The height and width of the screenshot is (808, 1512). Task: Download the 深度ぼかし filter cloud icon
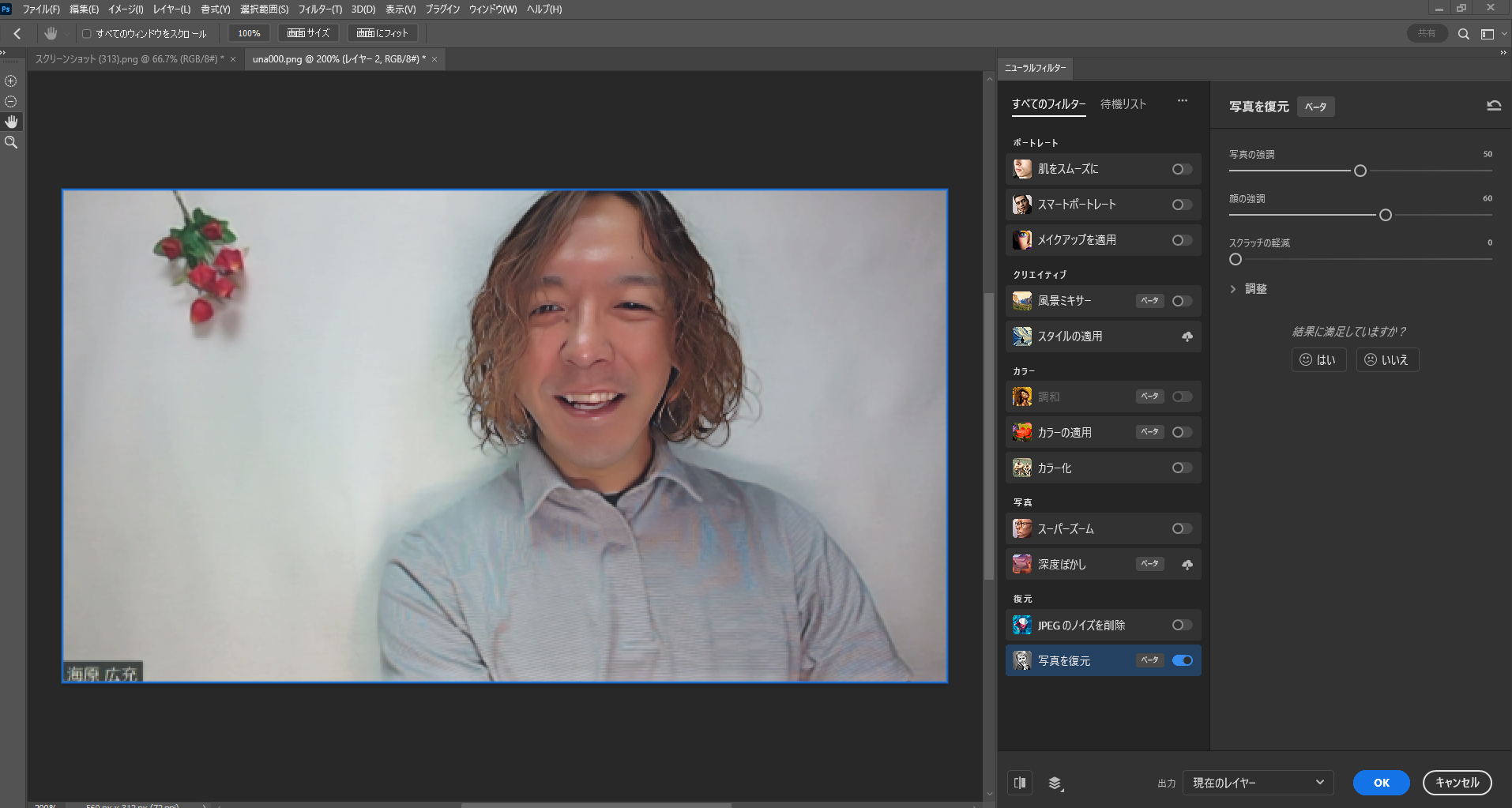(1187, 565)
